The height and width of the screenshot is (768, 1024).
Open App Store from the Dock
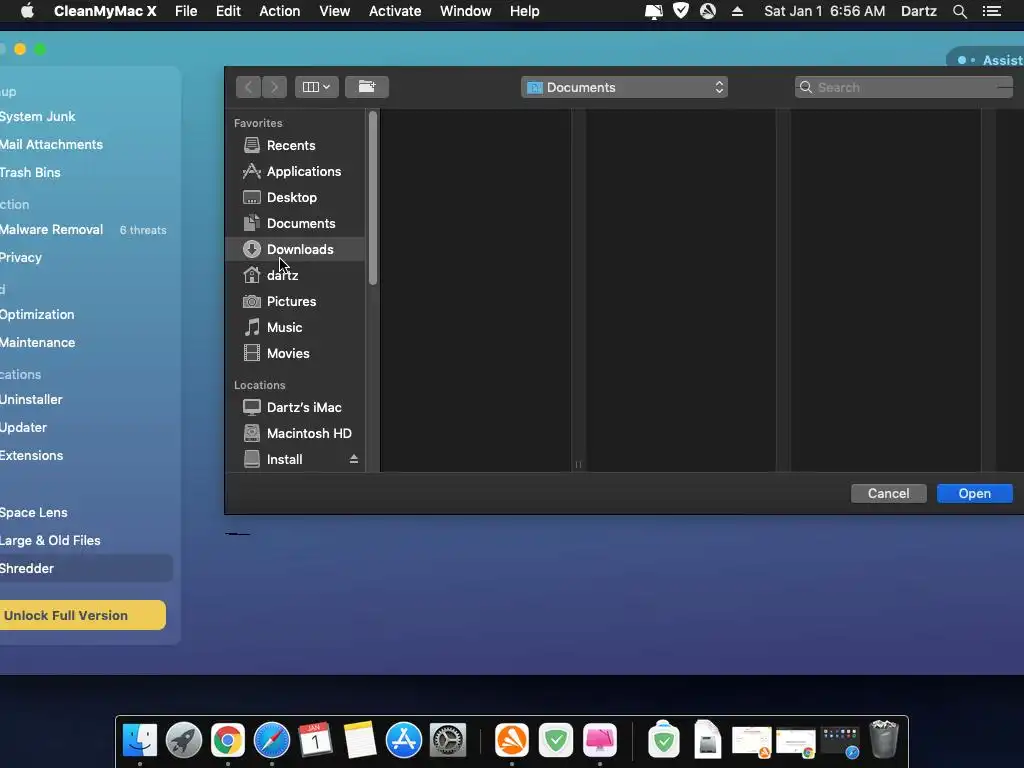pos(404,740)
